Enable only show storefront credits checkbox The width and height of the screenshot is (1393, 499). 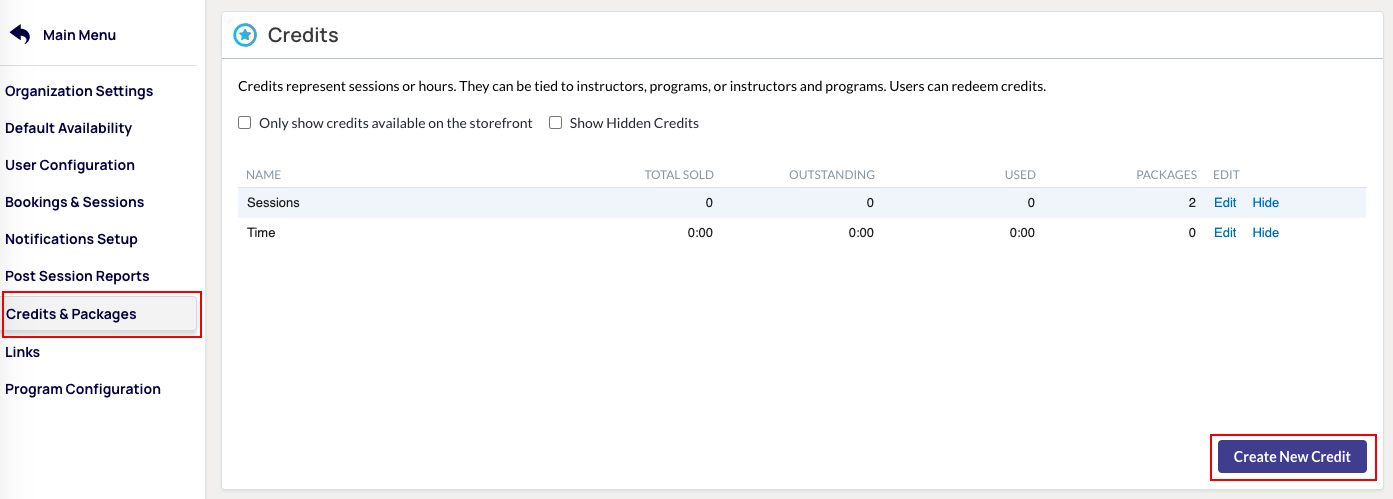tap(244, 123)
